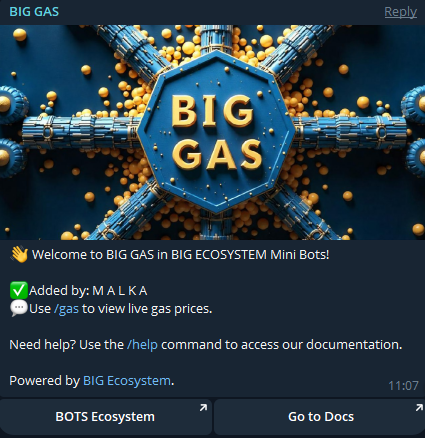Click the golden BIG GAS octagon logo
Image resolution: width=425 pixels, height=438 pixels.
[216, 133]
